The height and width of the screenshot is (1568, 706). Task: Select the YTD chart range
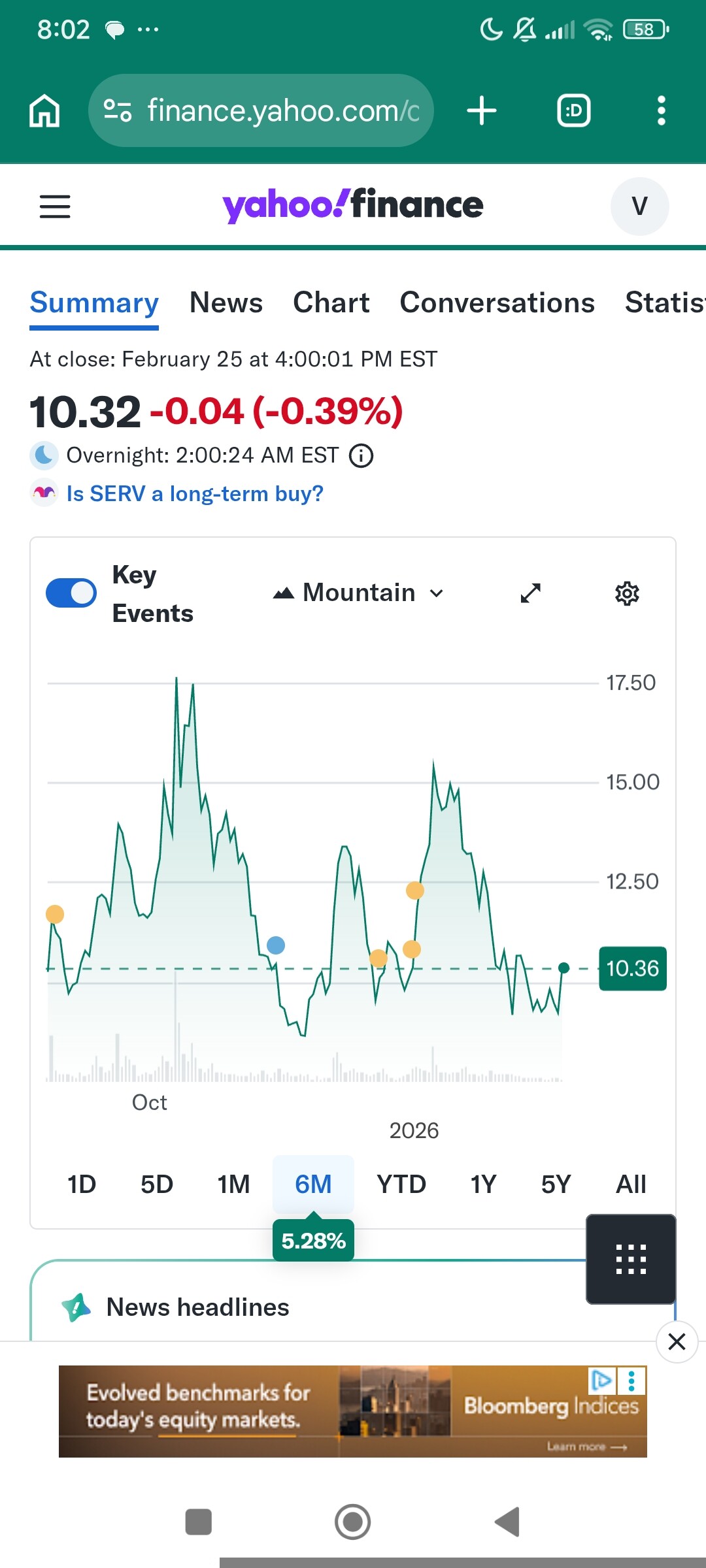(x=401, y=1184)
